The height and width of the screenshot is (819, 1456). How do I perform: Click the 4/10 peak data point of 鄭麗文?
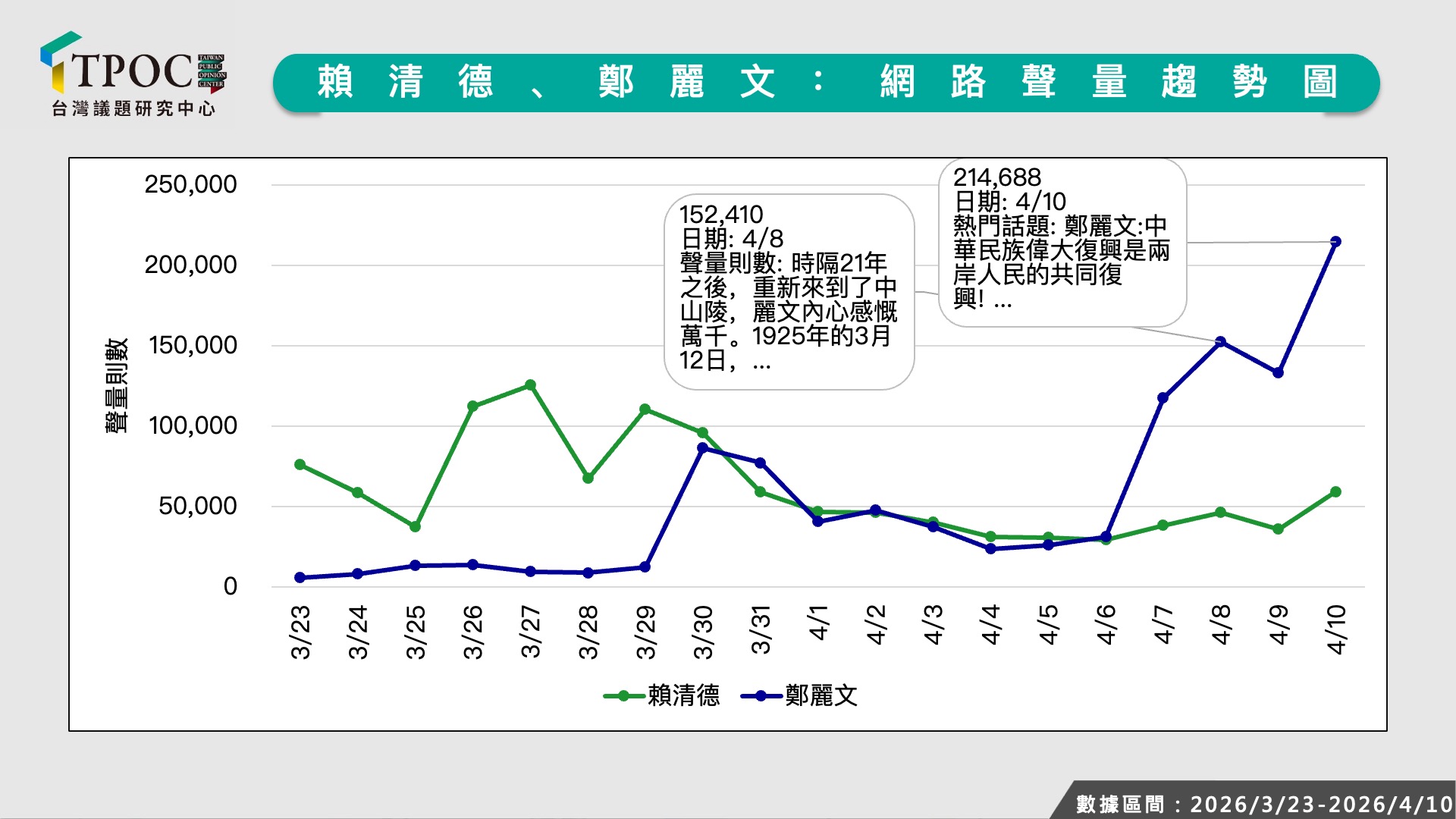click(x=1335, y=242)
